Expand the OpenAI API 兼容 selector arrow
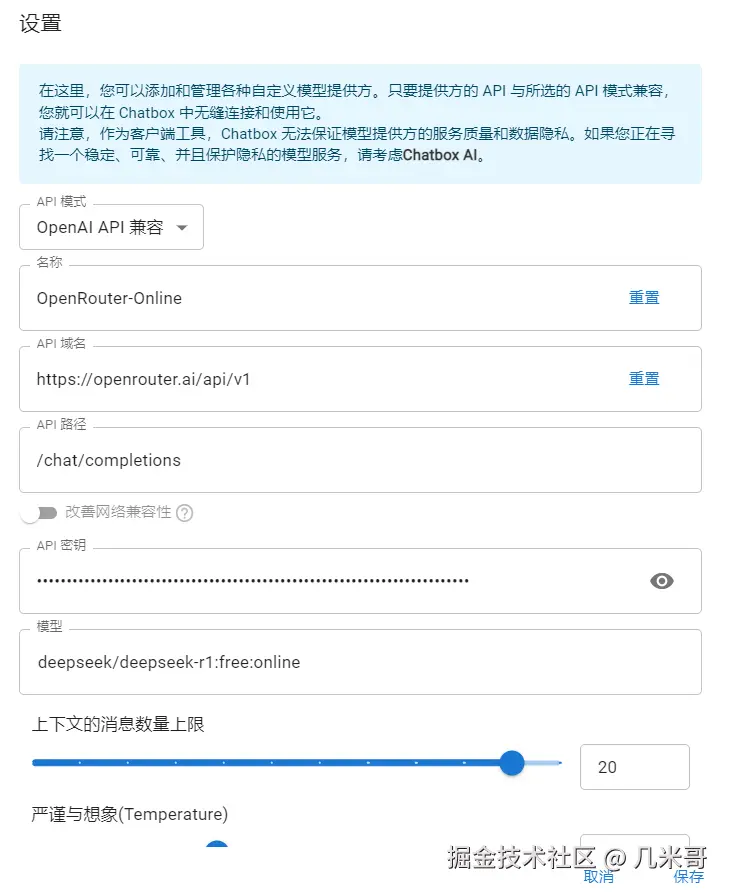Screen dimensions: 732x896 coord(182,227)
